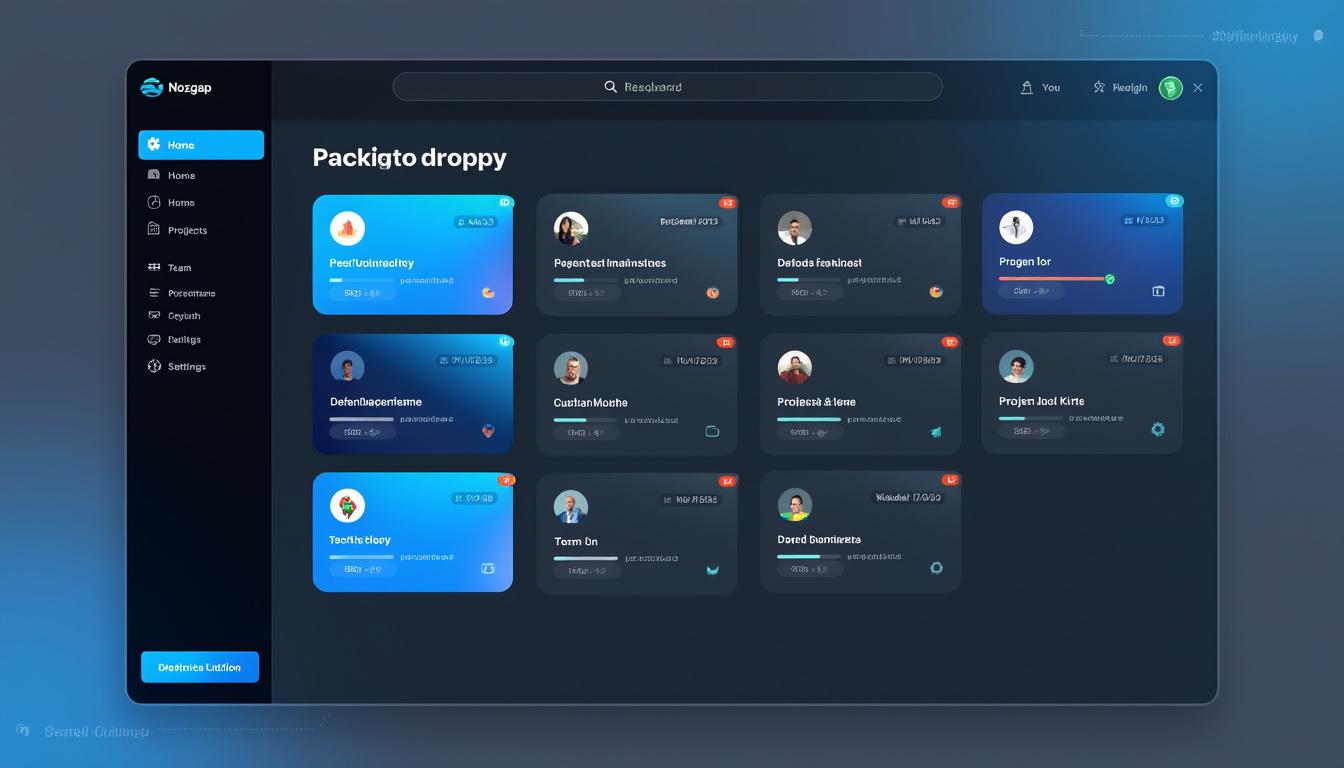Click pill button on Projen Joel Kirte card

1031,431
